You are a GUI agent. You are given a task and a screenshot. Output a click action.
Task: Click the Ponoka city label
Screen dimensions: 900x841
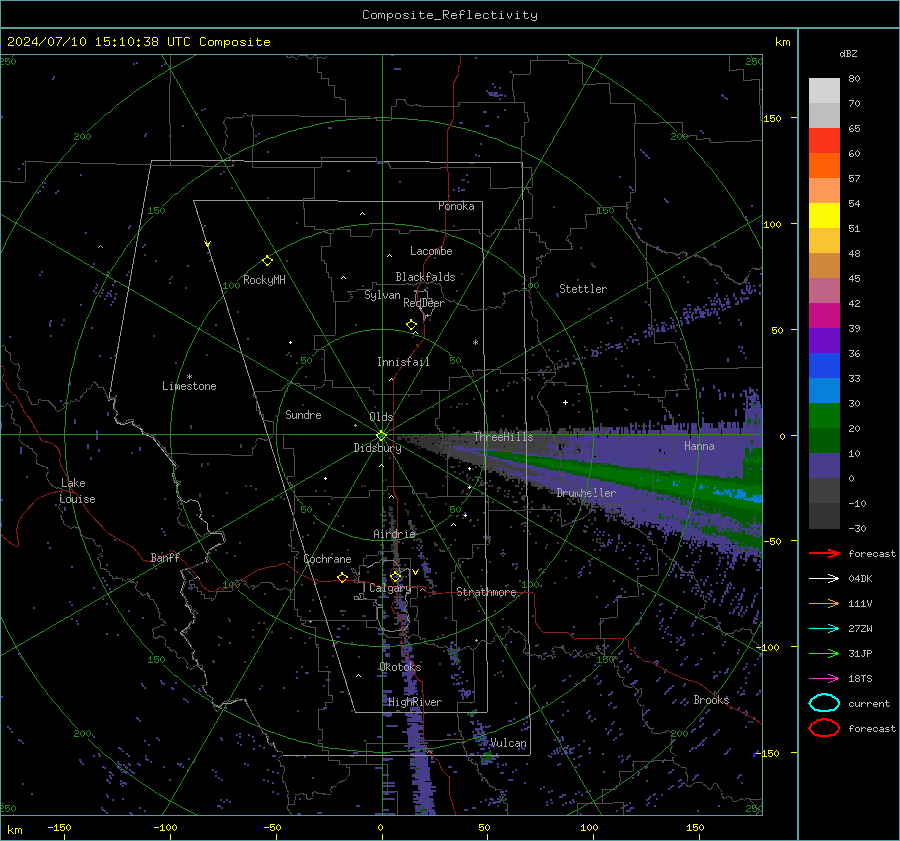click(x=456, y=206)
